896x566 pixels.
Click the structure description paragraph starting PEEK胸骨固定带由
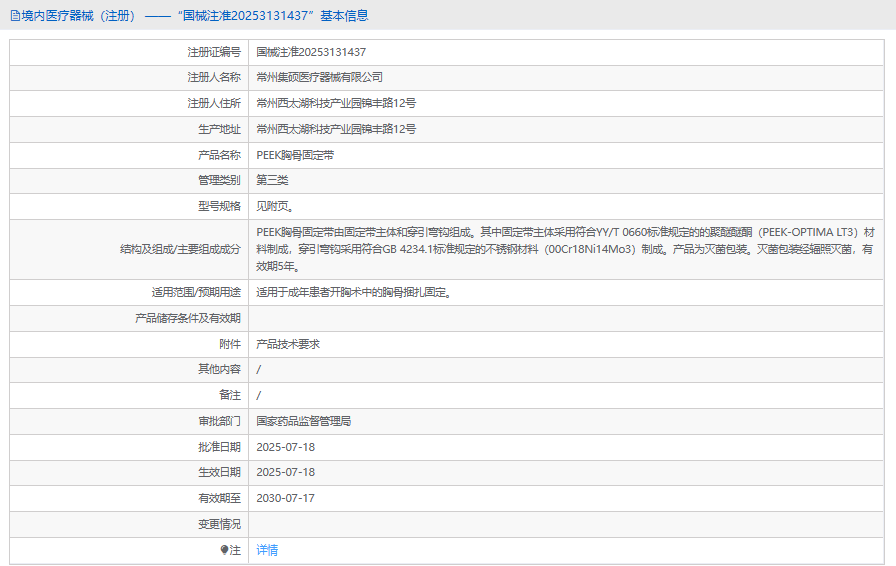coord(566,249)
